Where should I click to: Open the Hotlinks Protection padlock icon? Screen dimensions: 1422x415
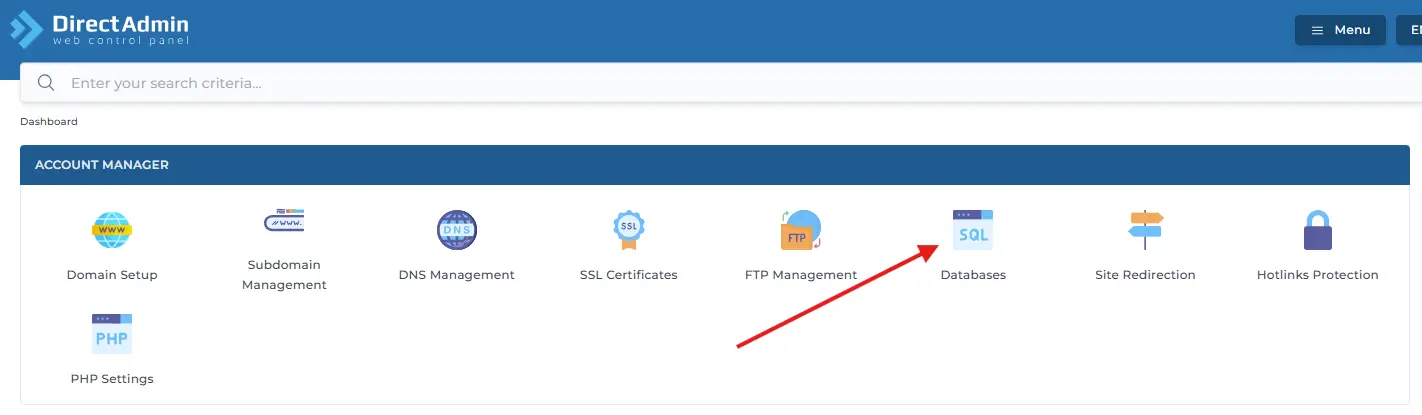pyautogui.click(x=1318, y=231)
